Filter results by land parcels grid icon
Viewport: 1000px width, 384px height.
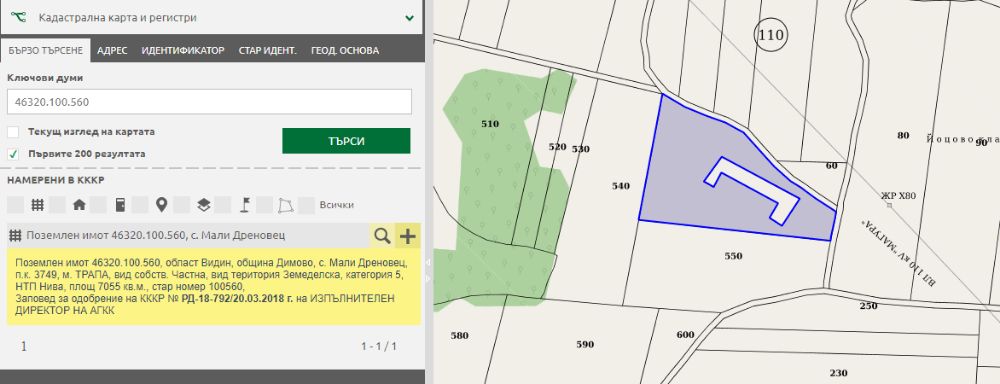38,205
